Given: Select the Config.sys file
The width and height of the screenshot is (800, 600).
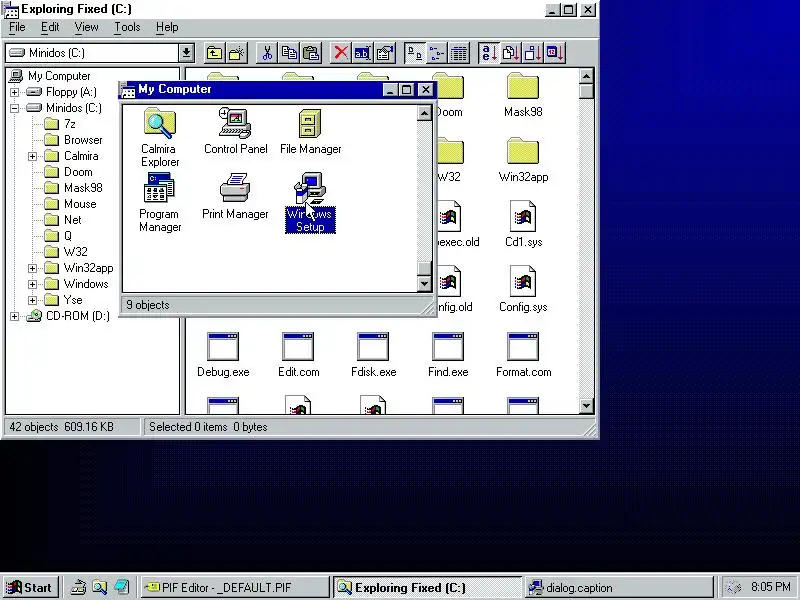Looking at the screenshot, I should 523,289.
